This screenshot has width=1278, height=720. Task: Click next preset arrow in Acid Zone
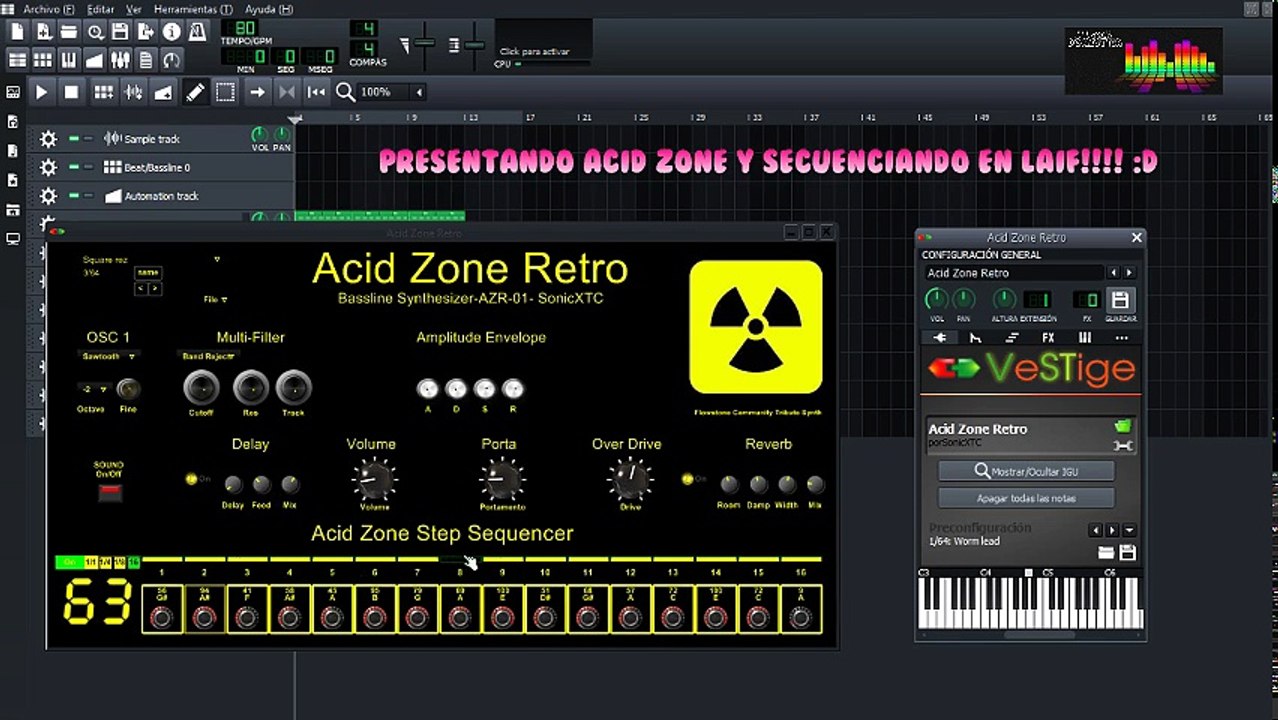[x=155, y=289]
